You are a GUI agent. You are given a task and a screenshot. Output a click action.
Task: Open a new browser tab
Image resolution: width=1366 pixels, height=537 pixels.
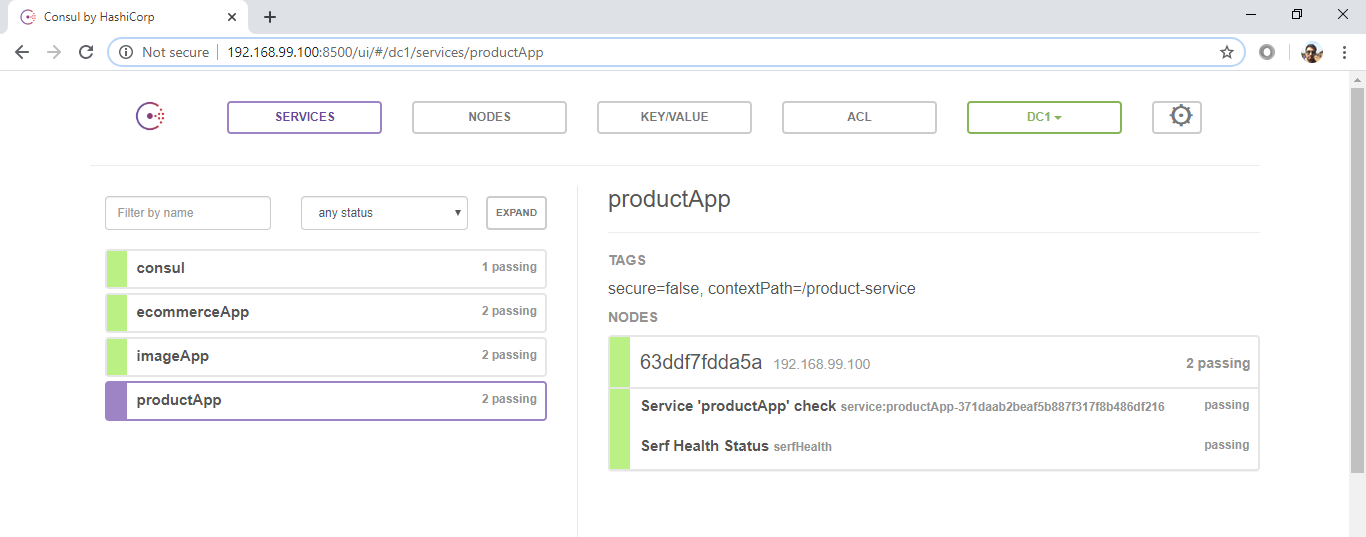270,17
